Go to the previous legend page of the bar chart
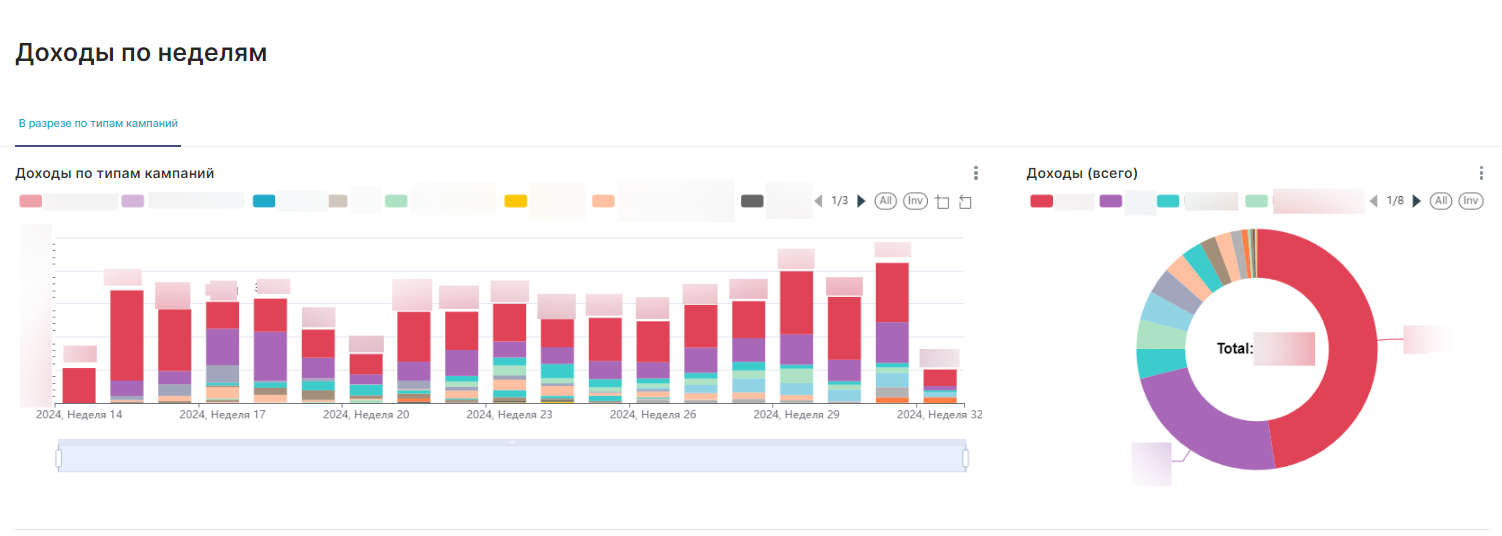The image size is (1502, 536). 818,201
